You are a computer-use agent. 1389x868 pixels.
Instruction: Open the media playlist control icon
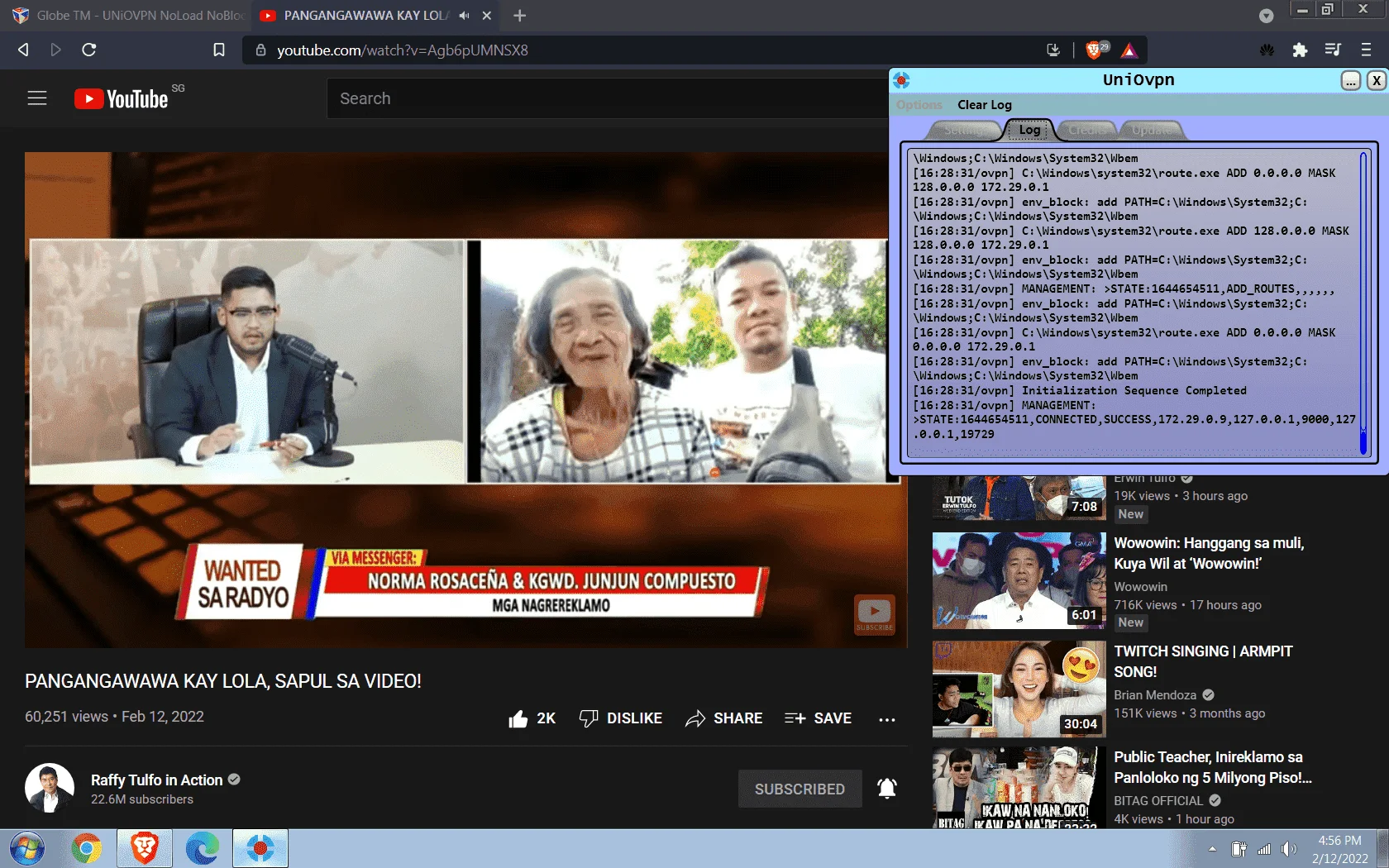coord(1333,50)
